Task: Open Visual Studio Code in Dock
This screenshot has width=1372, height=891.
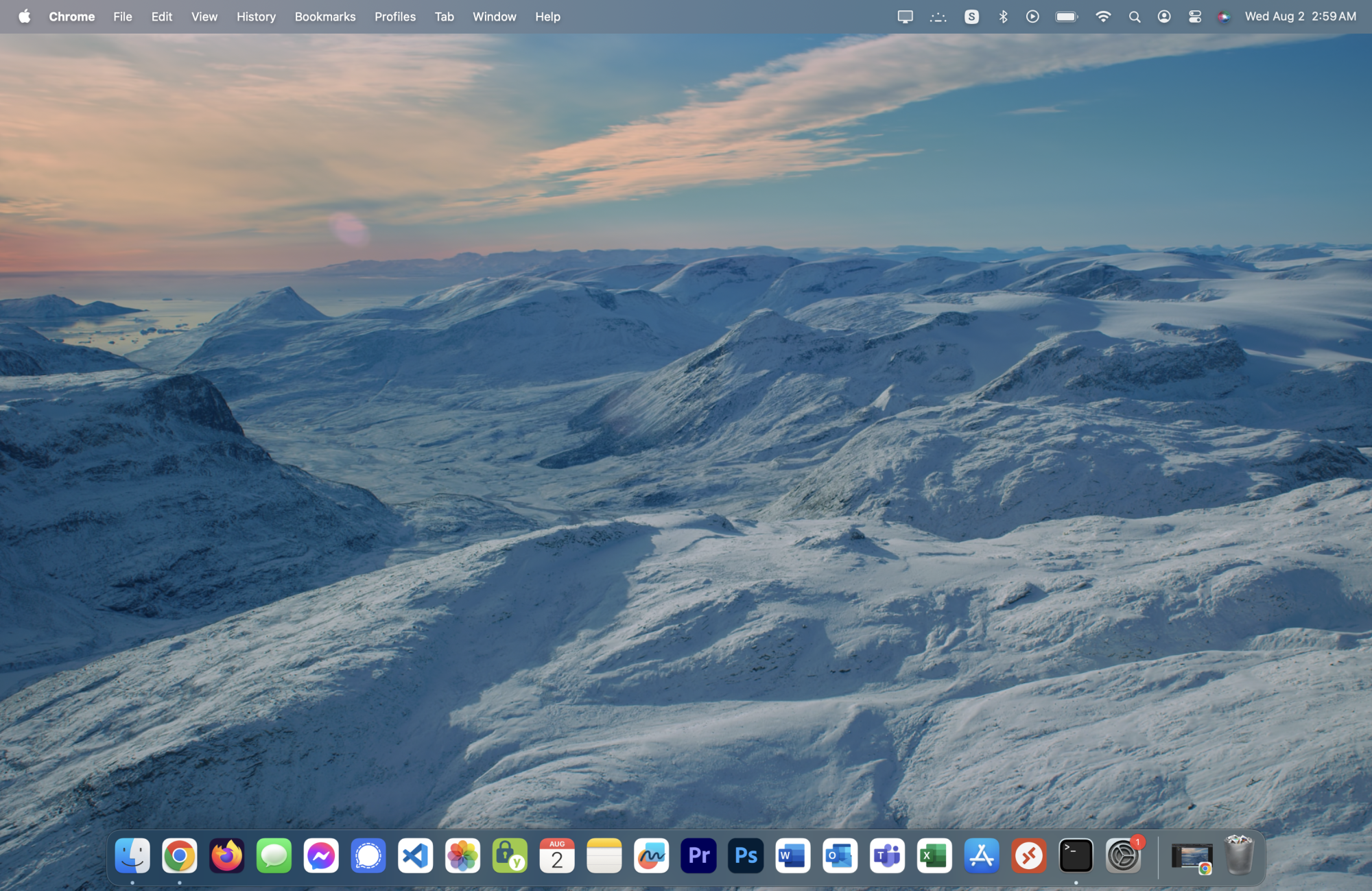Action: pos(416,855)
